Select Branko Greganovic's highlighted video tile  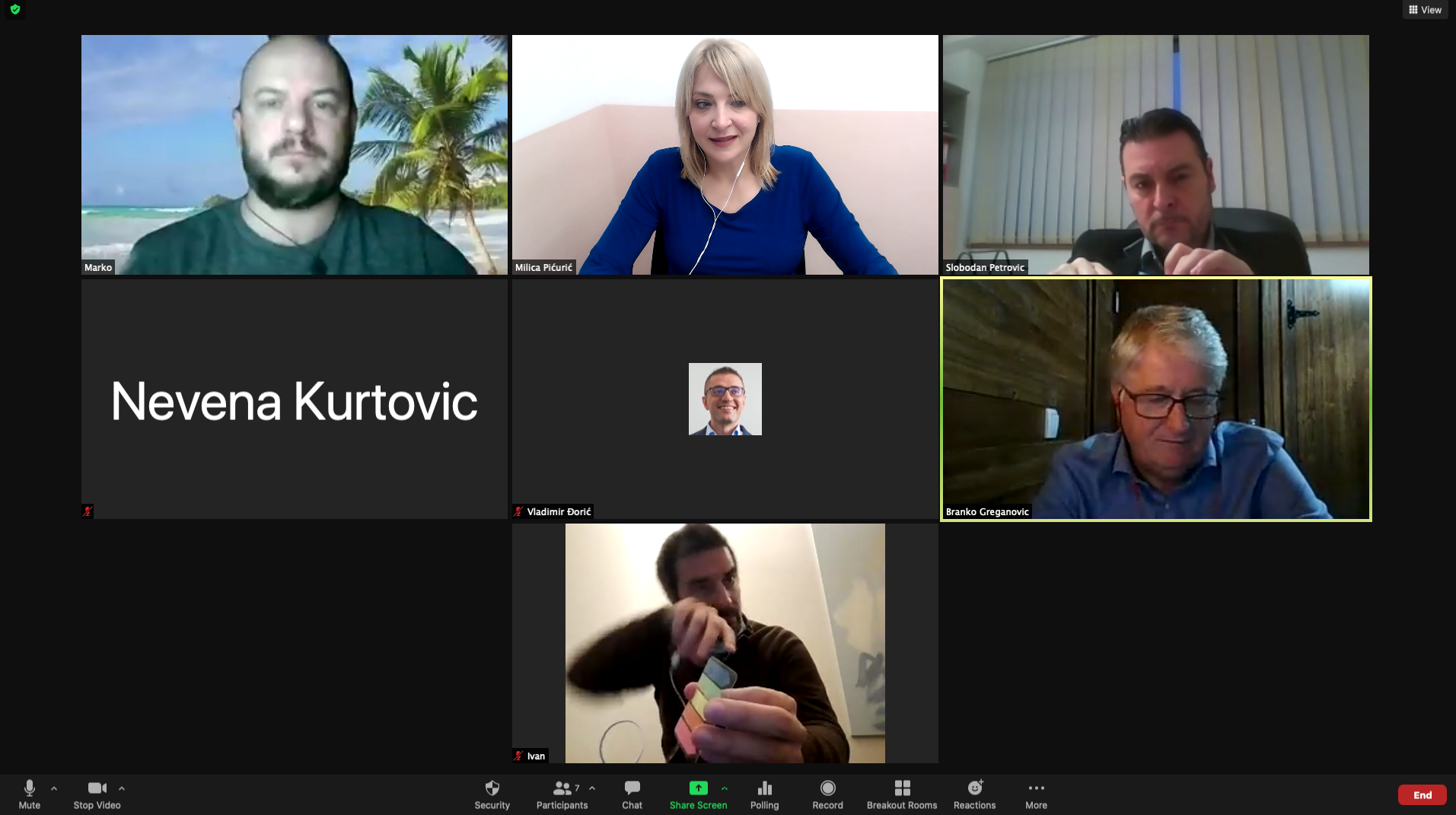[1155, 399]
